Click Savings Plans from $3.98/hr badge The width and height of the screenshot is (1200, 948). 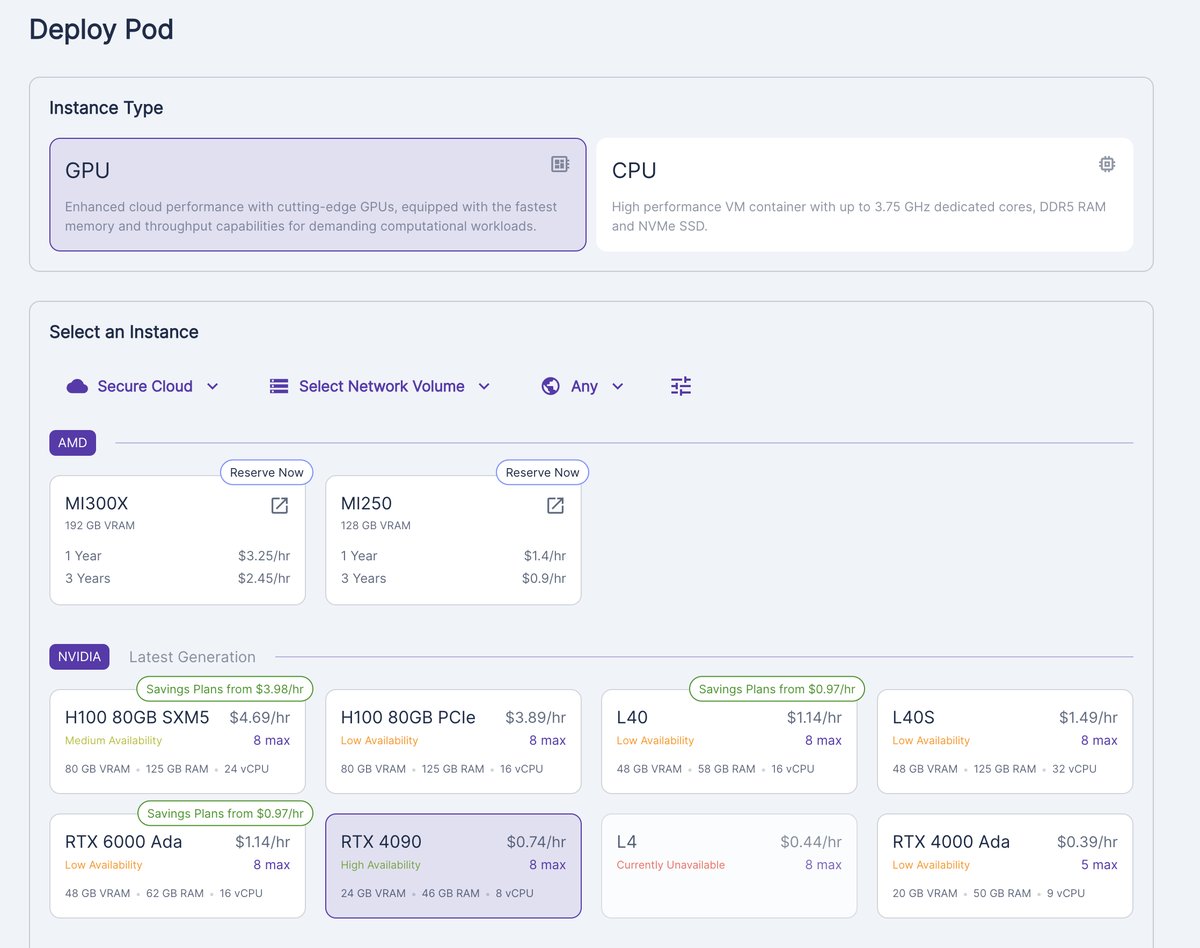click(x=225, y=689)
